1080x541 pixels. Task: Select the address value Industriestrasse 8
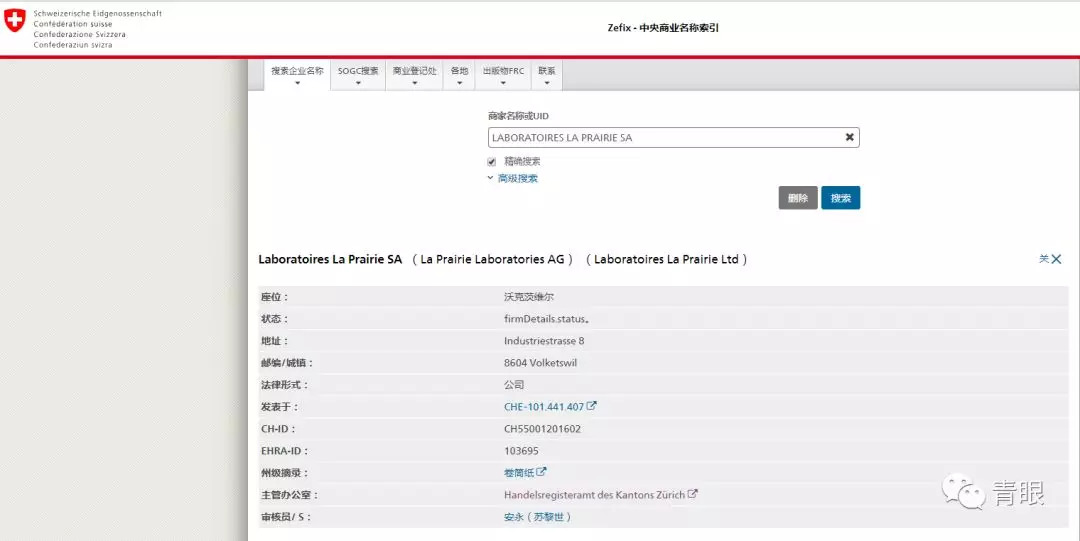[544, 340]
